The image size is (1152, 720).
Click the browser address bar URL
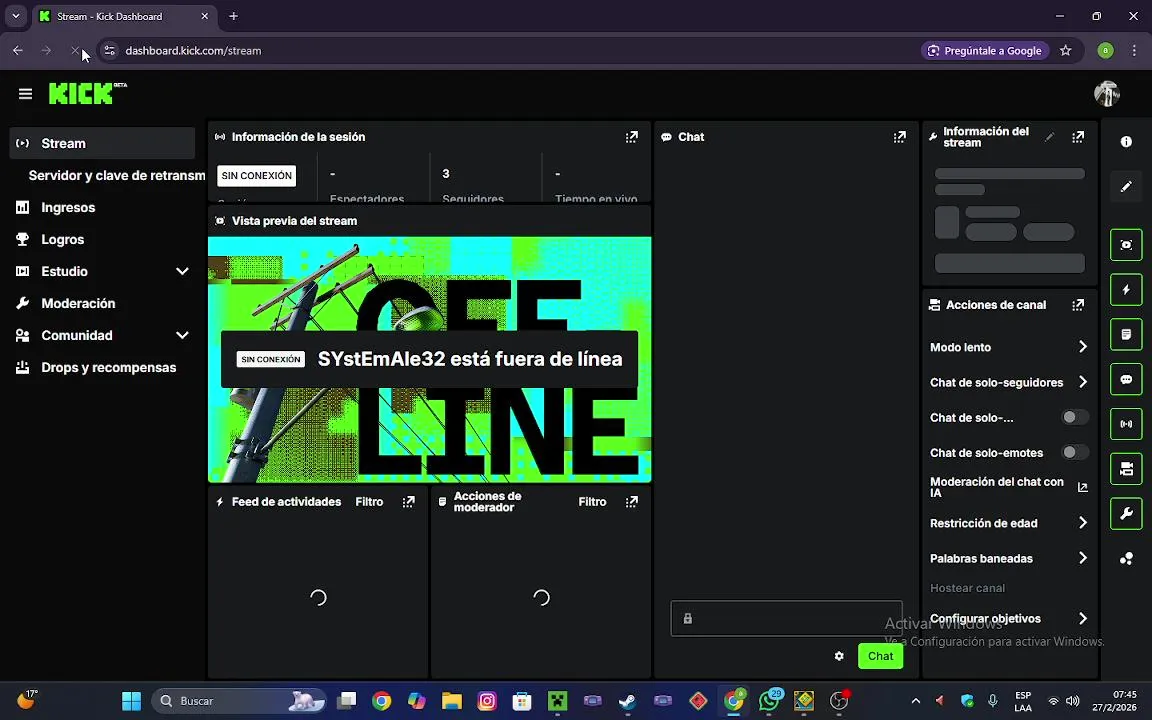(193, 51)
